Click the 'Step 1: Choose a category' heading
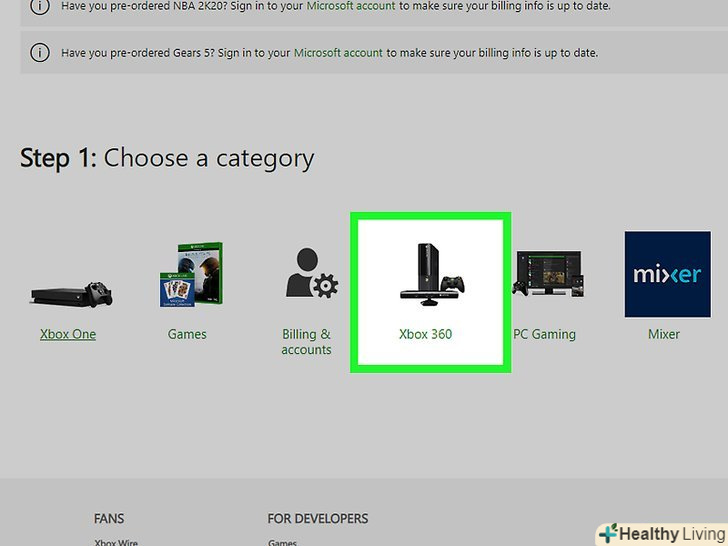 [167, 158]
